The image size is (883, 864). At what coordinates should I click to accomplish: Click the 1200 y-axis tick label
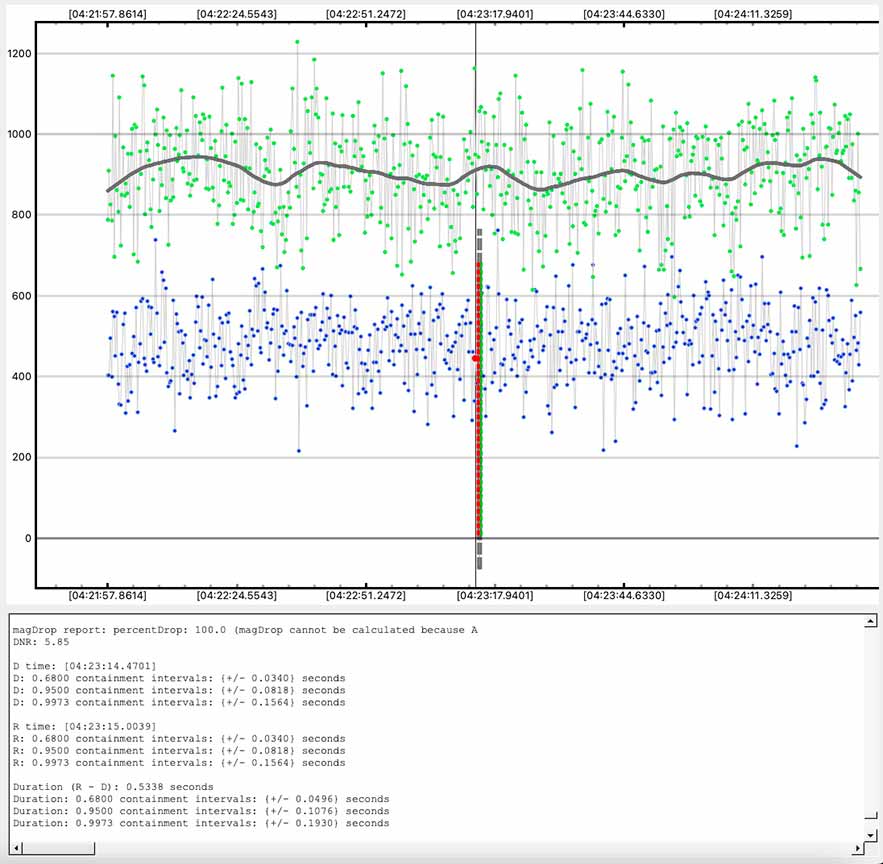pos(20,54)
